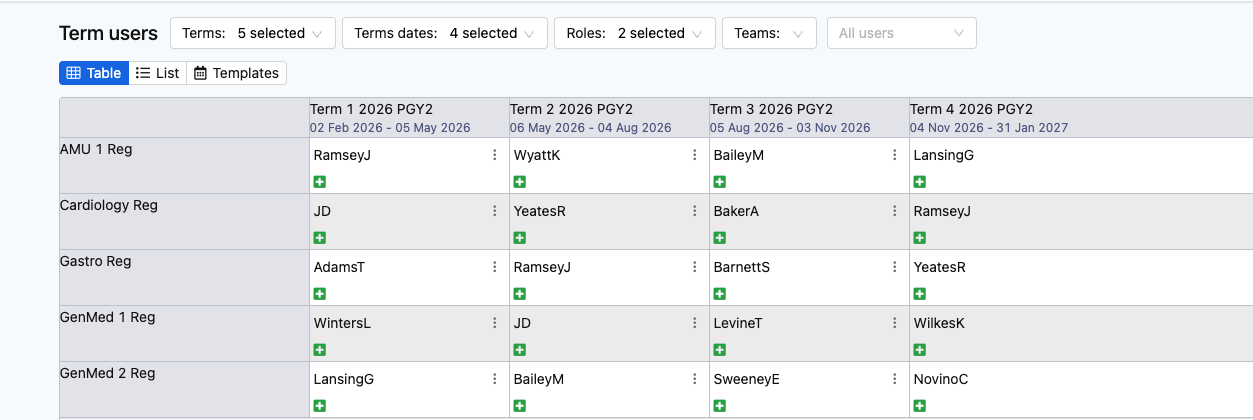Screen dimensions: 1253x420
Task: Open the Teams filter dropdown
Action: pos(768,33)
